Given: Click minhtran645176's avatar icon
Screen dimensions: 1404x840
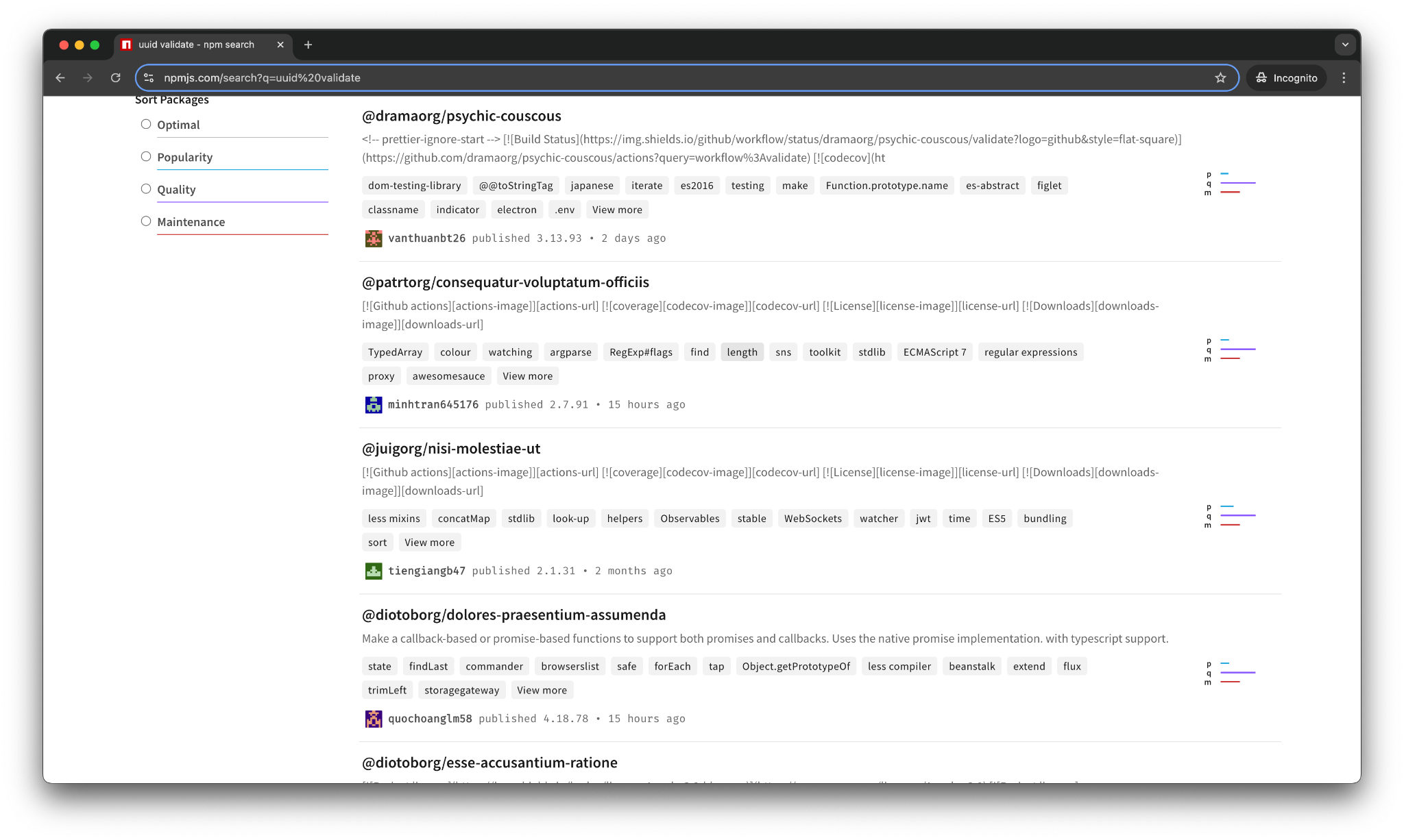Looking at the screenshot, I should pyautogui.click(x=374, y=404).
